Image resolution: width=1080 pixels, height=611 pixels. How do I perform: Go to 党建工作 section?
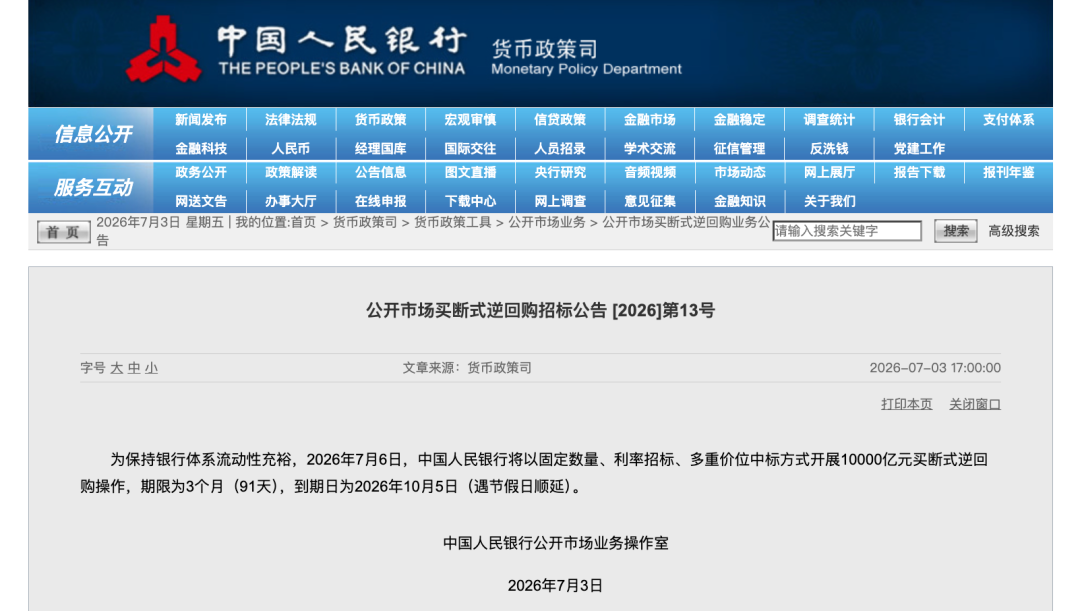point(919,148)
